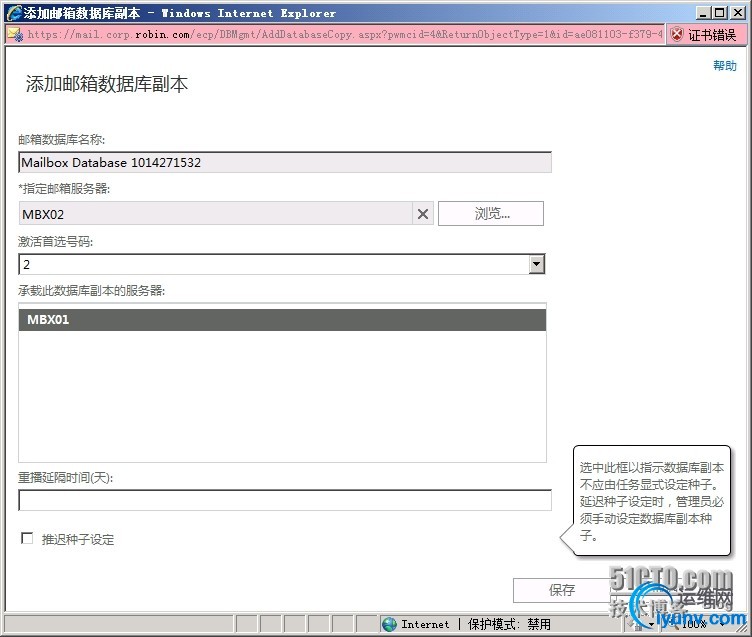Save the database copy with 保存
Image resolution: width=752 pixels, height=637 pixels.
(562, 590)
